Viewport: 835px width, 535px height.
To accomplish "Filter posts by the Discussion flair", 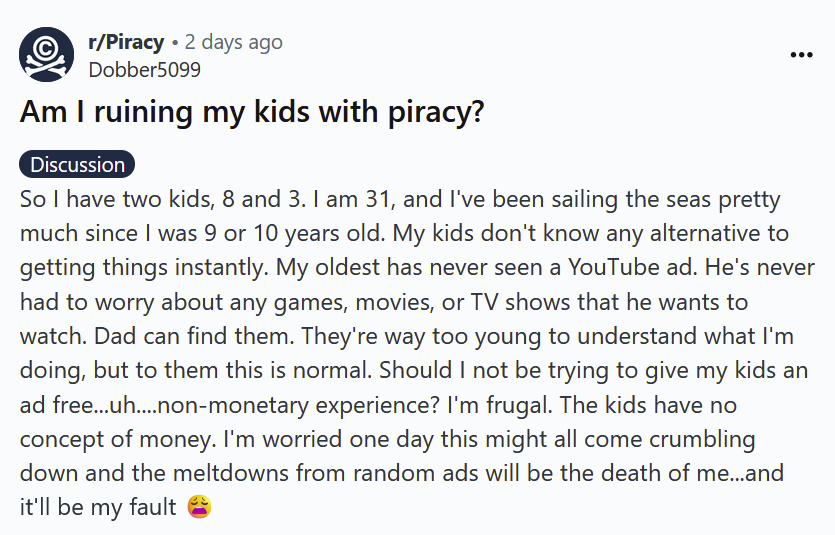I will tap(77, 164).
